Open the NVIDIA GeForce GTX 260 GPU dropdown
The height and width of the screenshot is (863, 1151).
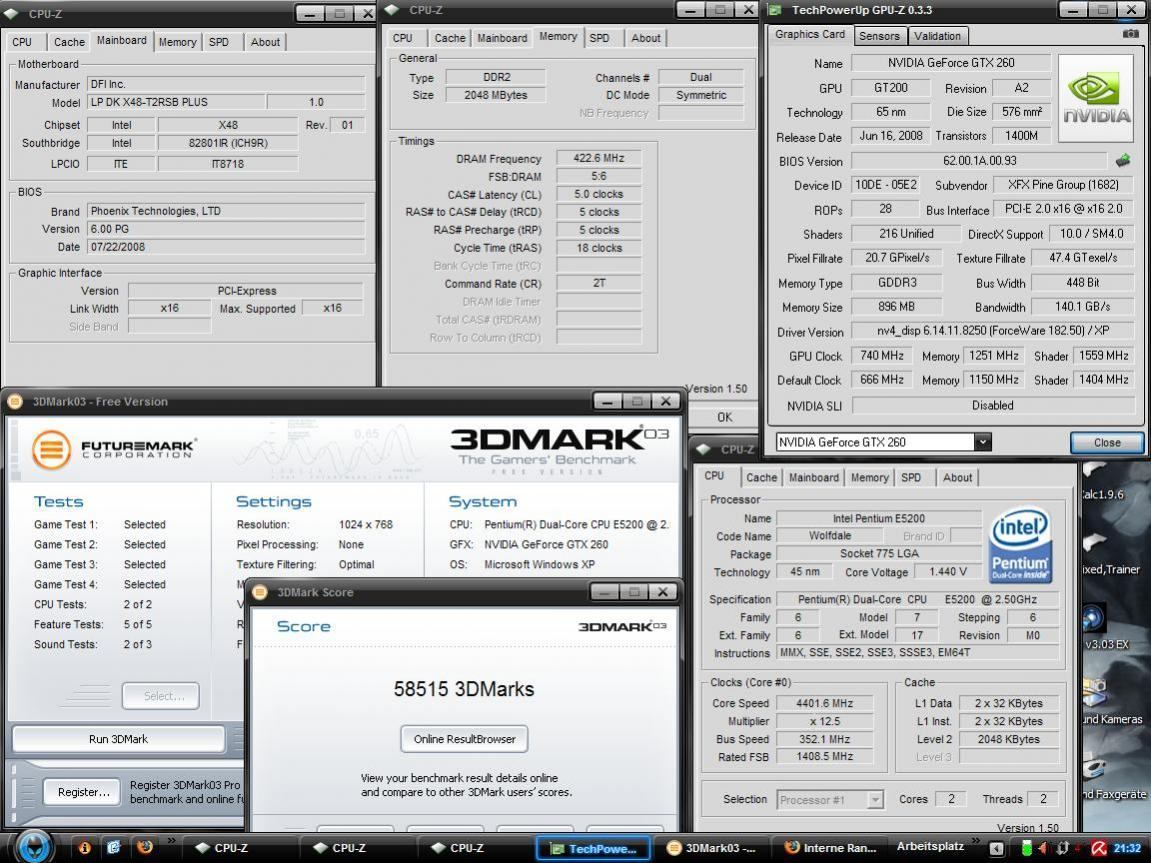(x=982, y=442)
